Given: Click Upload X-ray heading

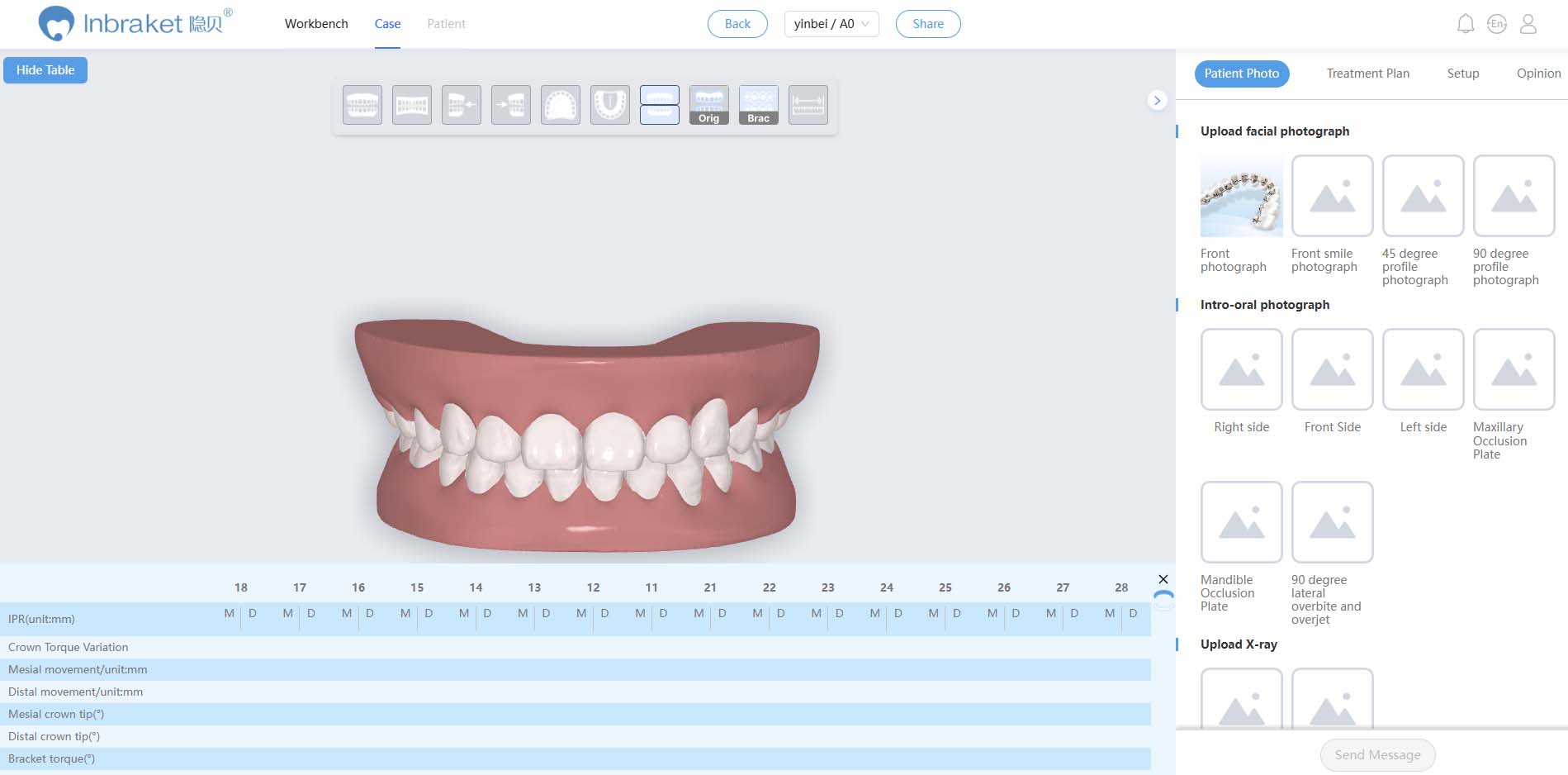Looking at the screenshot, I should coord(1239,644).
